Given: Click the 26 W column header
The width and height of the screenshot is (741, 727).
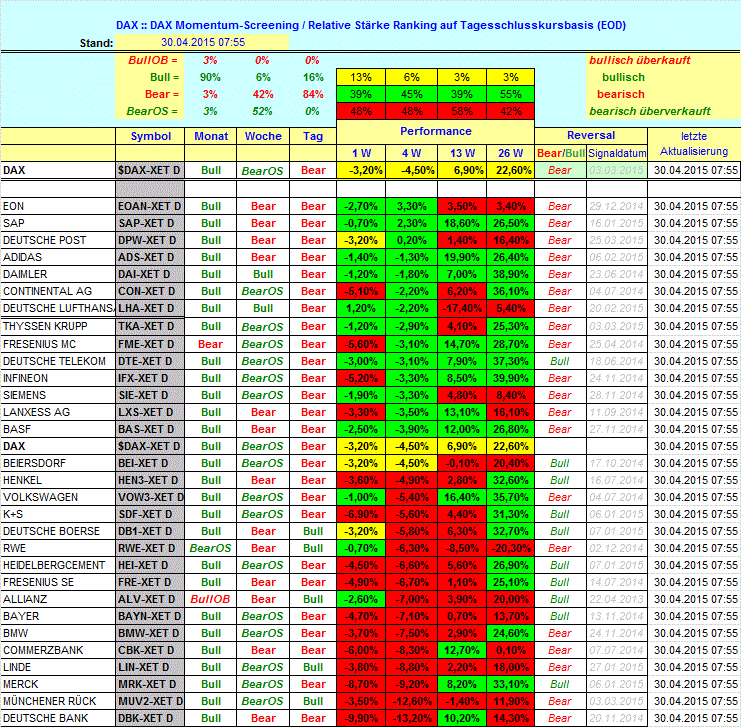Looking at the screenshot, I should (510, 153).
